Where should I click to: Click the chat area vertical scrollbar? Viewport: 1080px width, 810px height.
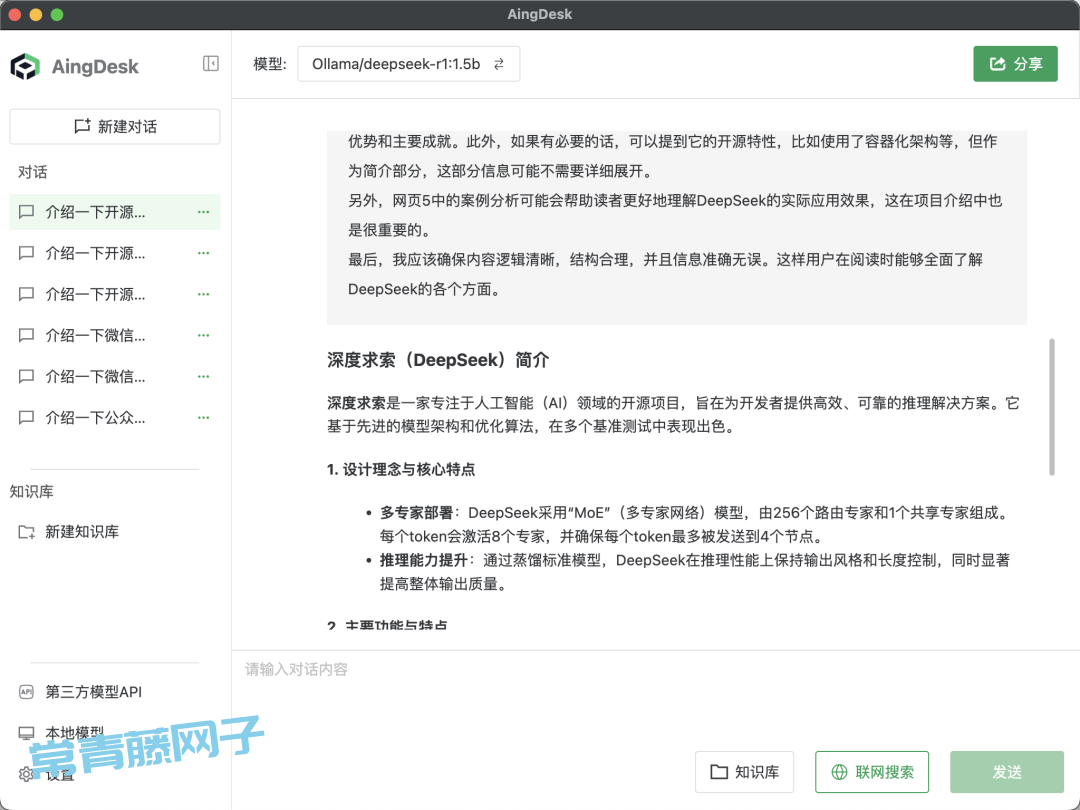(1052, 406)
